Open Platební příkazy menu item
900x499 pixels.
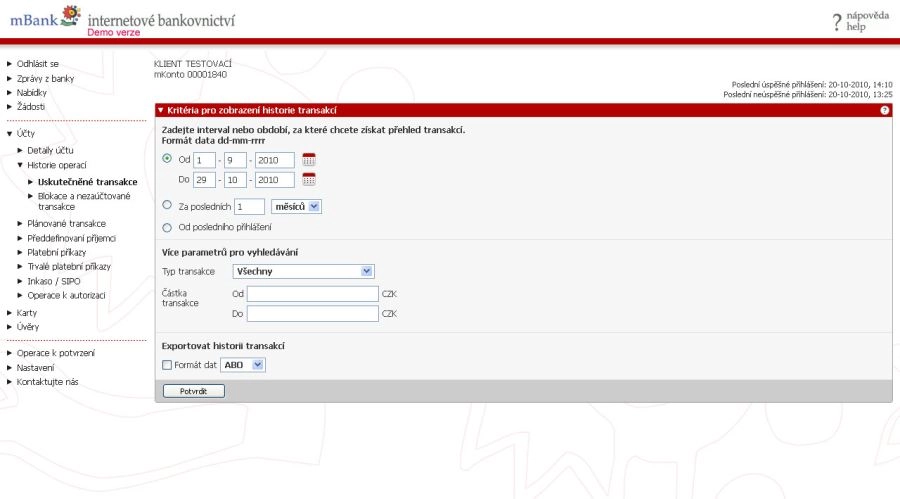tap(57, 253)
